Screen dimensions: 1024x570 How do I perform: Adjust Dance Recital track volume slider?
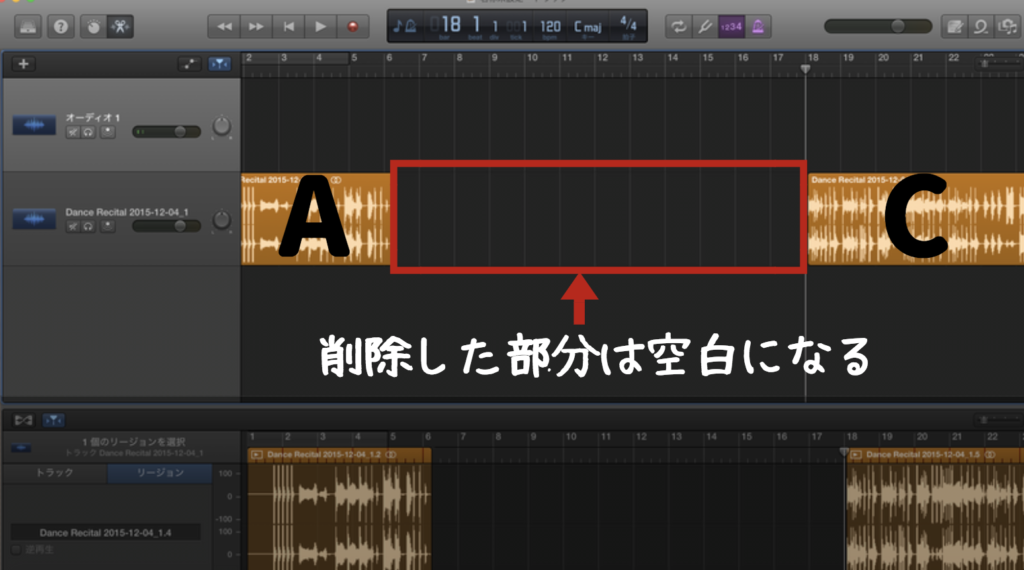click(x=166, y=226)
